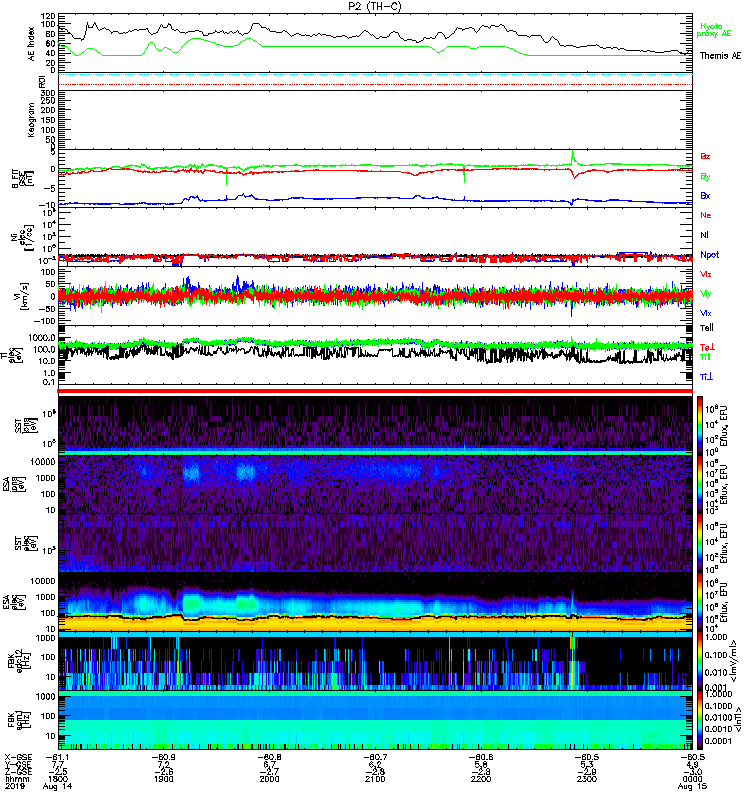Select the black Ni legend entry

[x=705, y=235]
